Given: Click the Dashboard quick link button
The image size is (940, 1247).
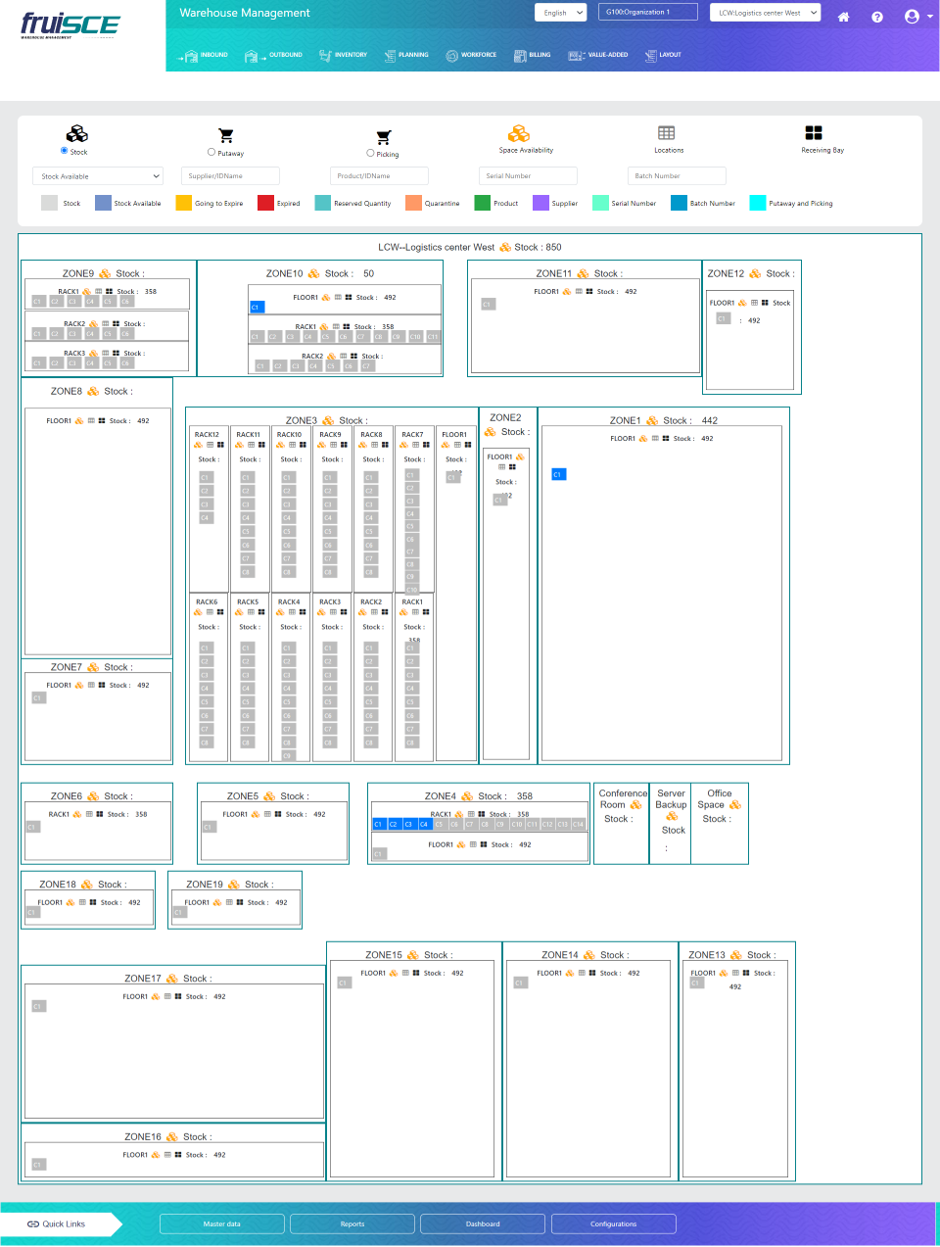Looking at the screenshot, I should [x=482, y=1224].
